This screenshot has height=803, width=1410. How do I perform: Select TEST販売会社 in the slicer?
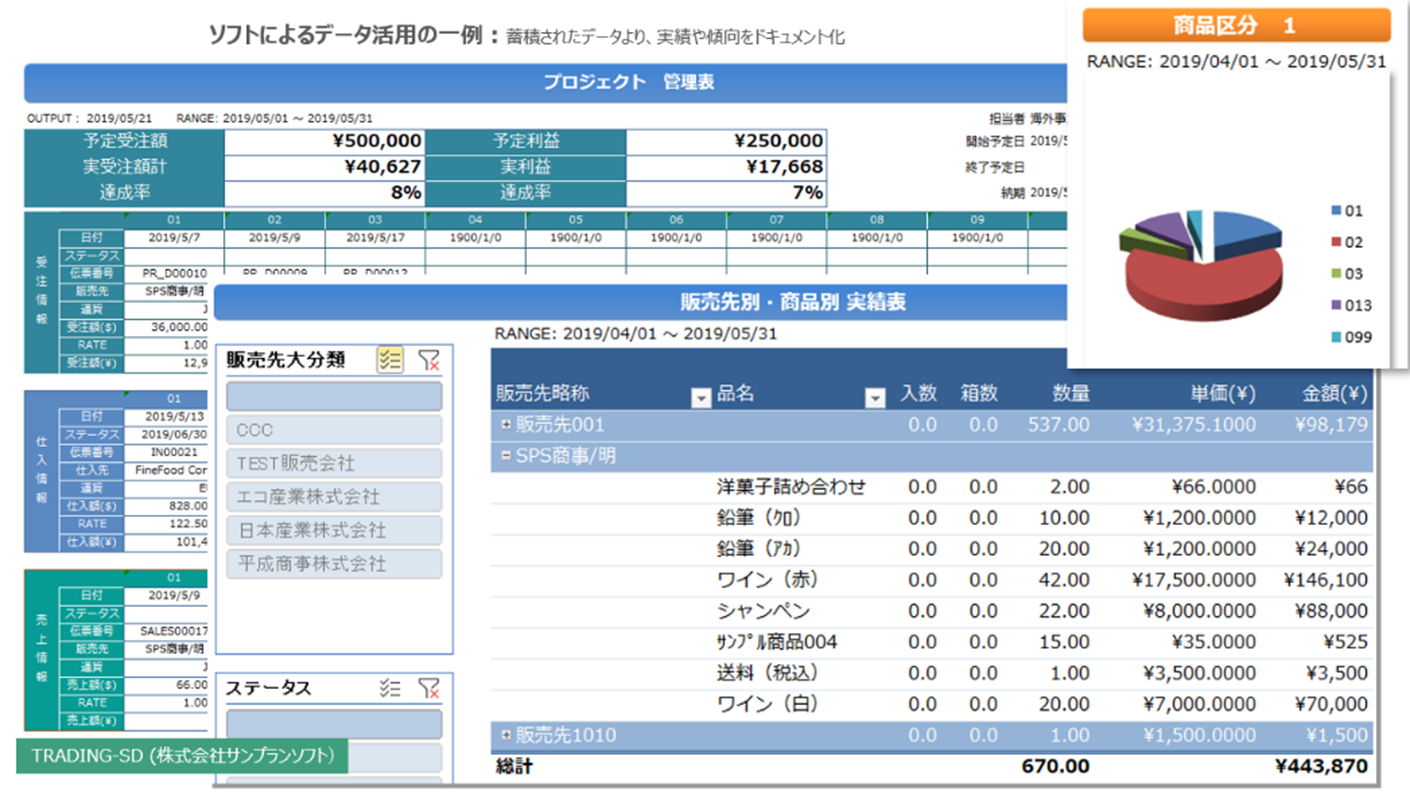[x=334, y=464]
